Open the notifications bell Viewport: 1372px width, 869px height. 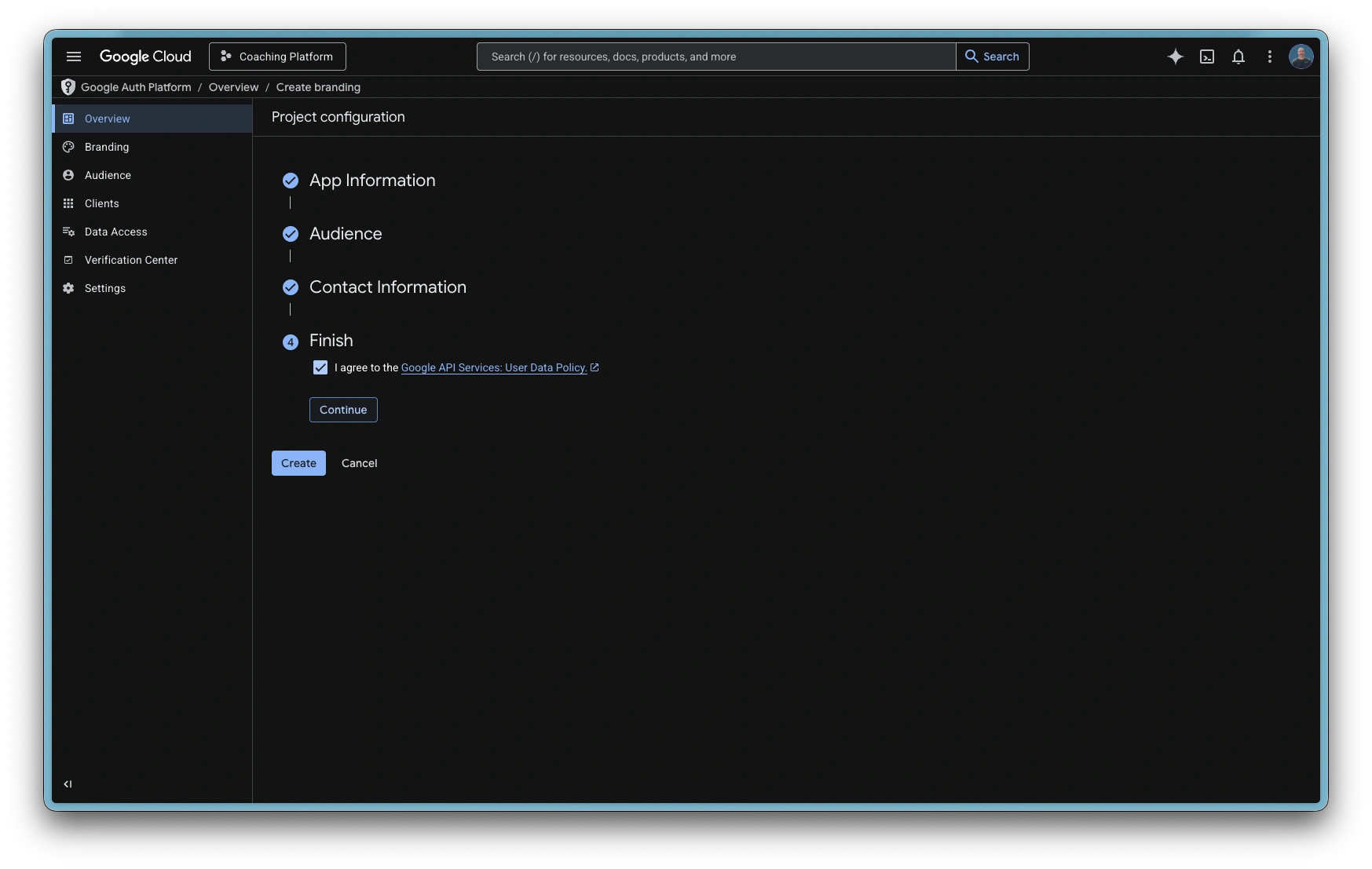tap(1238, 57)
